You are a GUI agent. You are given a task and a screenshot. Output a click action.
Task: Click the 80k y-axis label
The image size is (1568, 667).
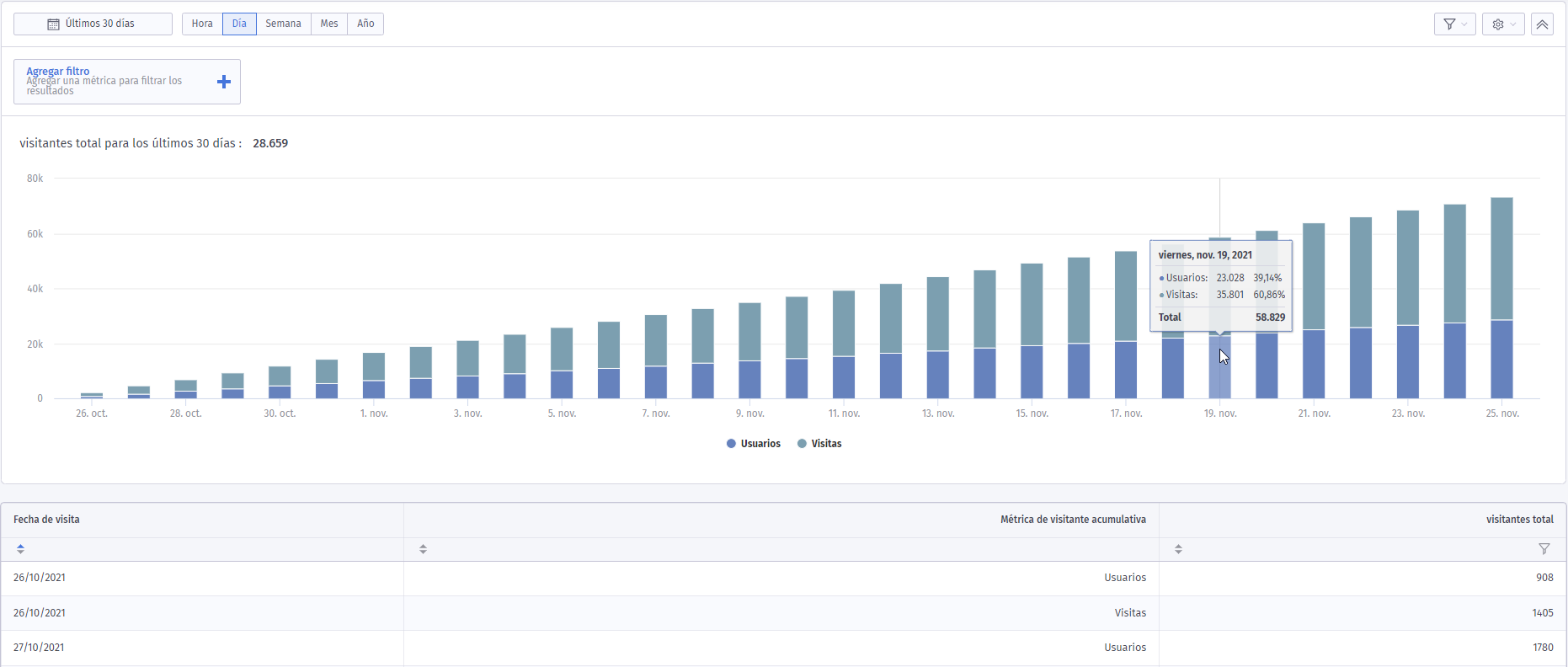click(35, 179)
